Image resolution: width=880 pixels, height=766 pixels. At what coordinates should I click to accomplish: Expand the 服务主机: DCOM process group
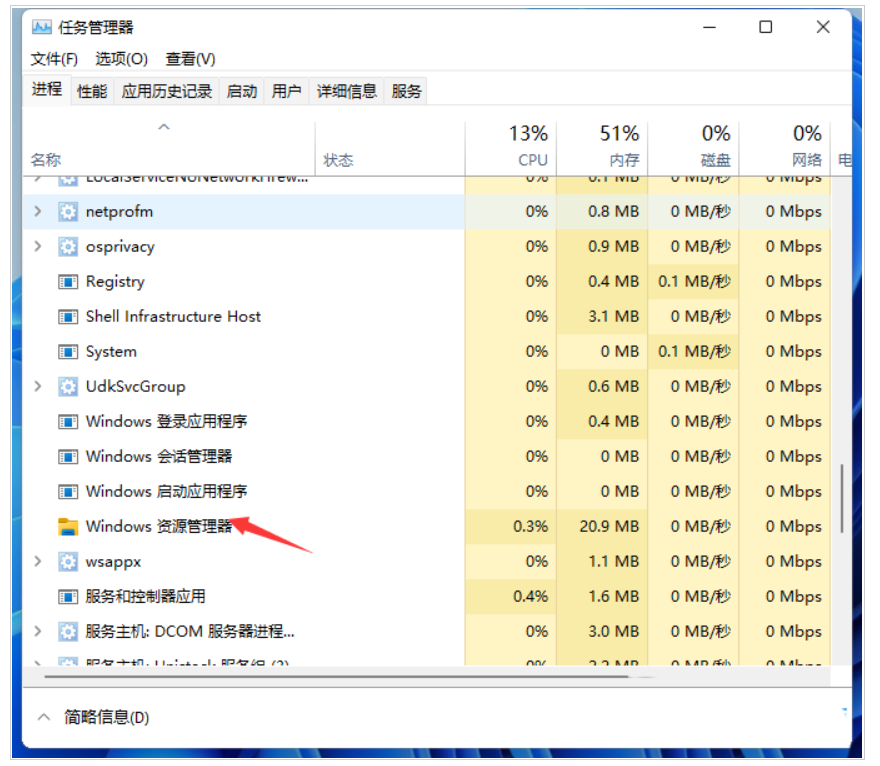38,632
